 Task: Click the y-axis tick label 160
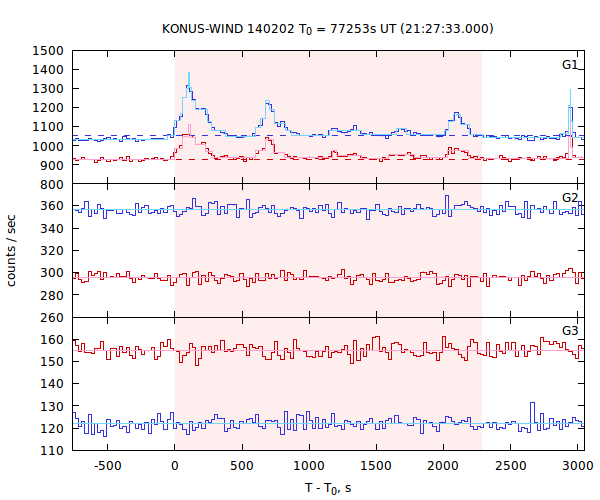[52, 340]
